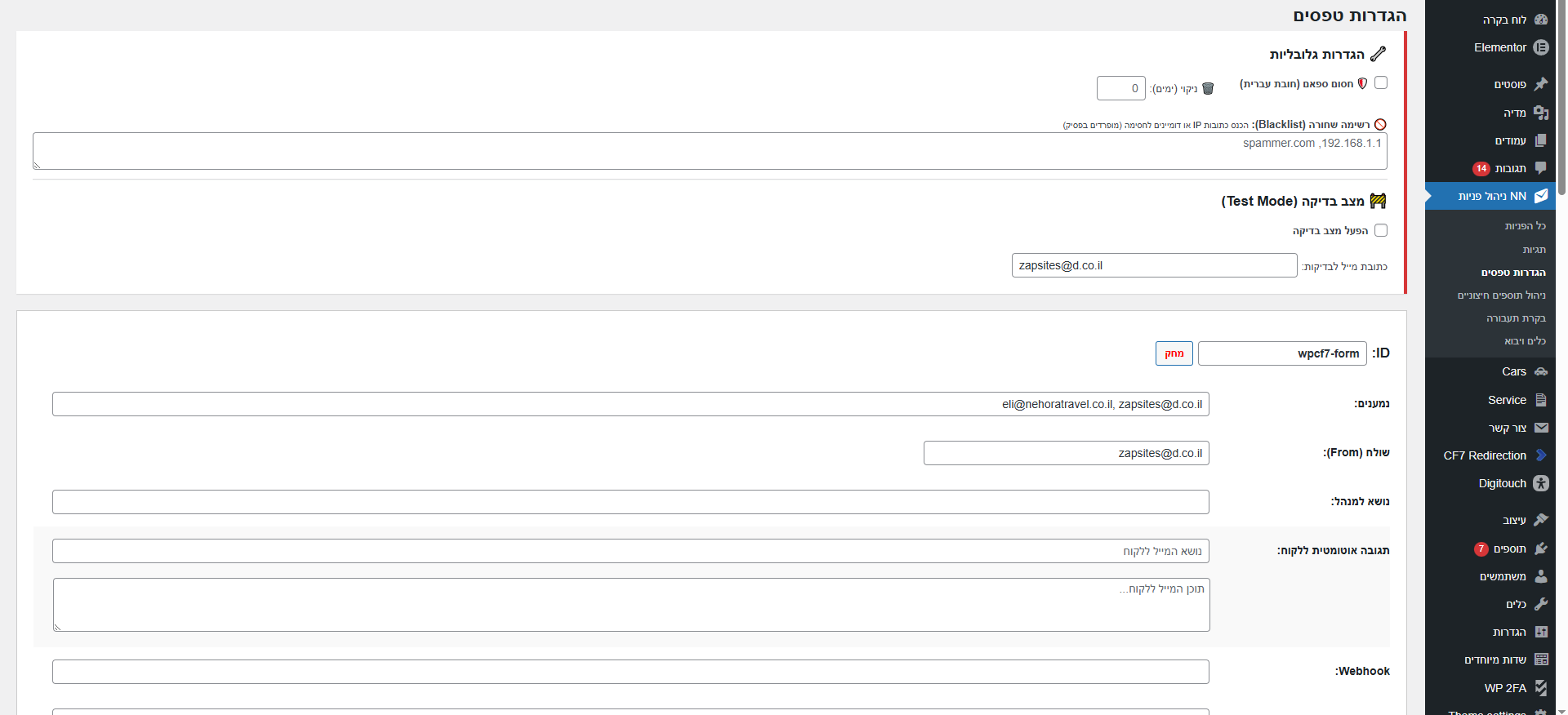Open the Elementor menu icon in sidebar
This screenshot has width=1568, height=715.
[x=1540, y=47]
